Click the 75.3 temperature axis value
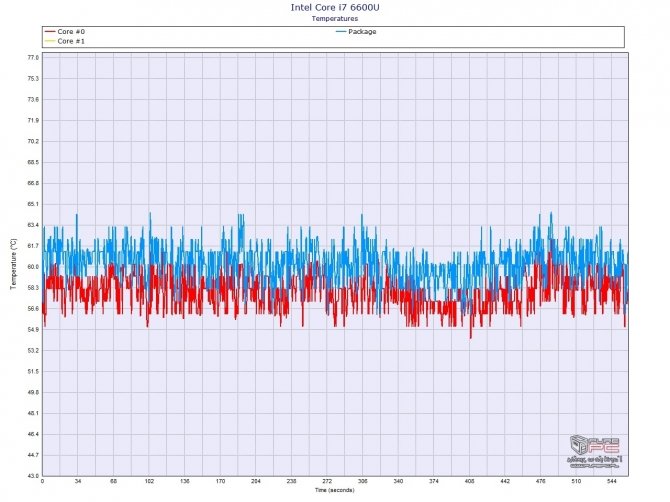Screen dimensions: 670x502 (x=33, y=79)
